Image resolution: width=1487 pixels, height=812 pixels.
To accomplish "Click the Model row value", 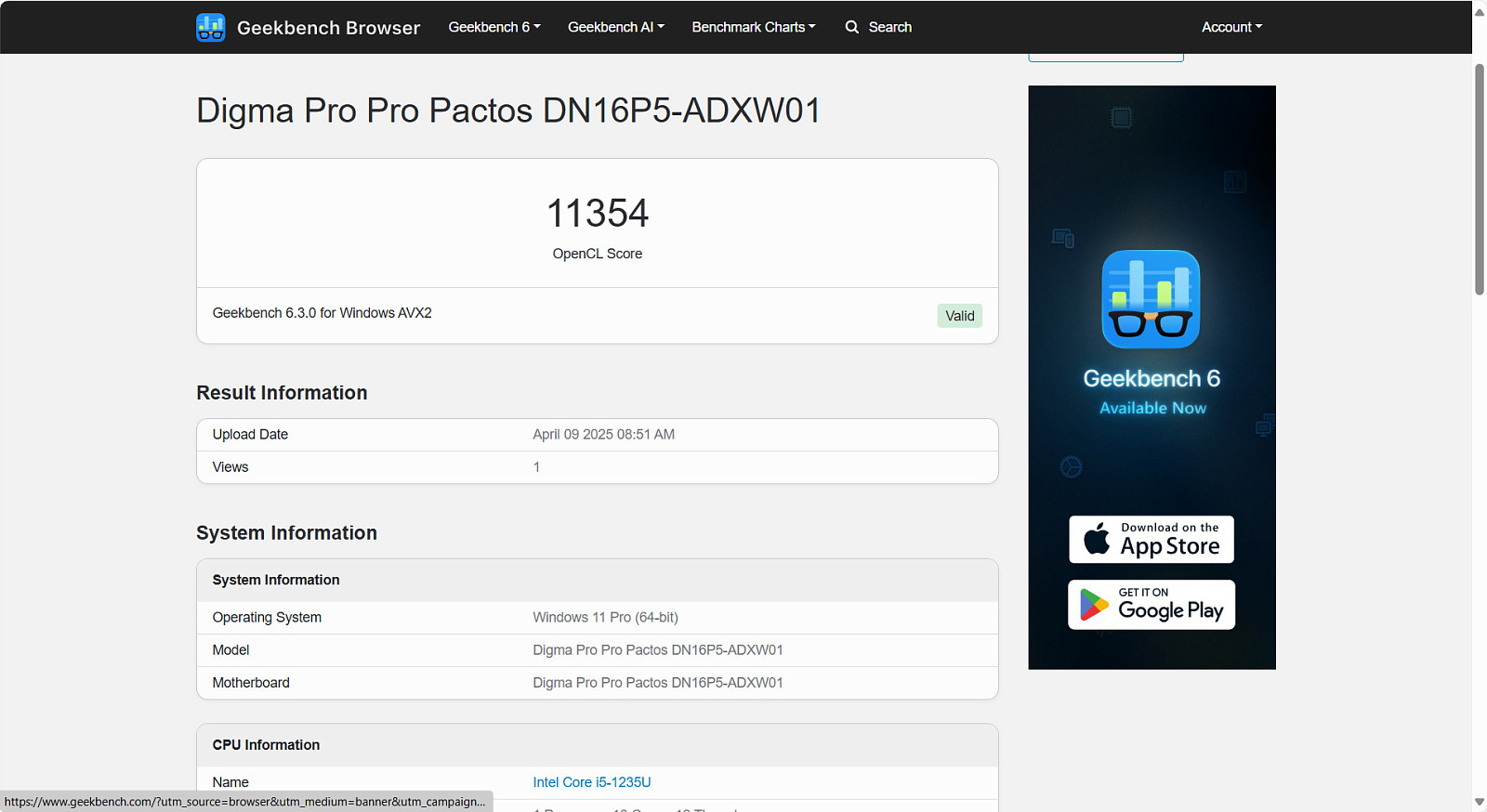I will (658, 650).
